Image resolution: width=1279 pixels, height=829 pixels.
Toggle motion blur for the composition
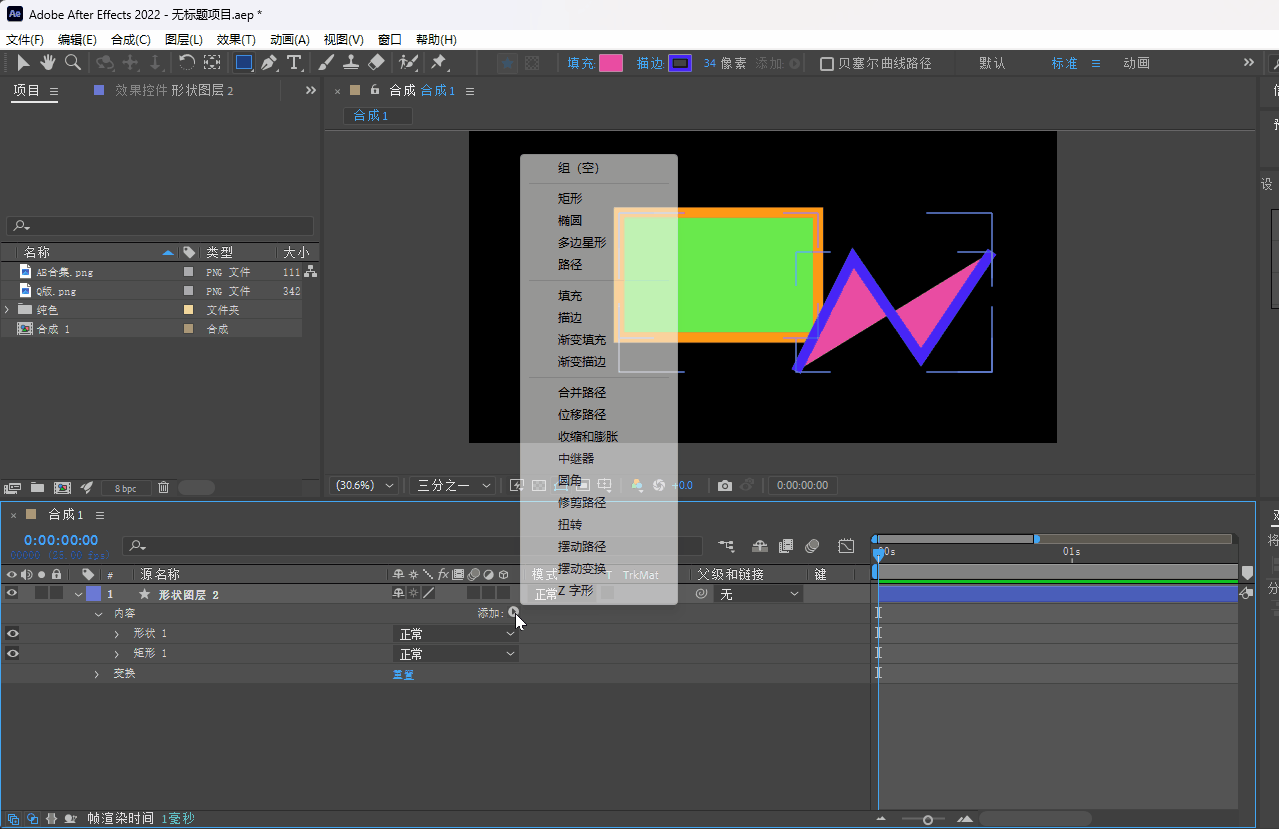[812, 546]
